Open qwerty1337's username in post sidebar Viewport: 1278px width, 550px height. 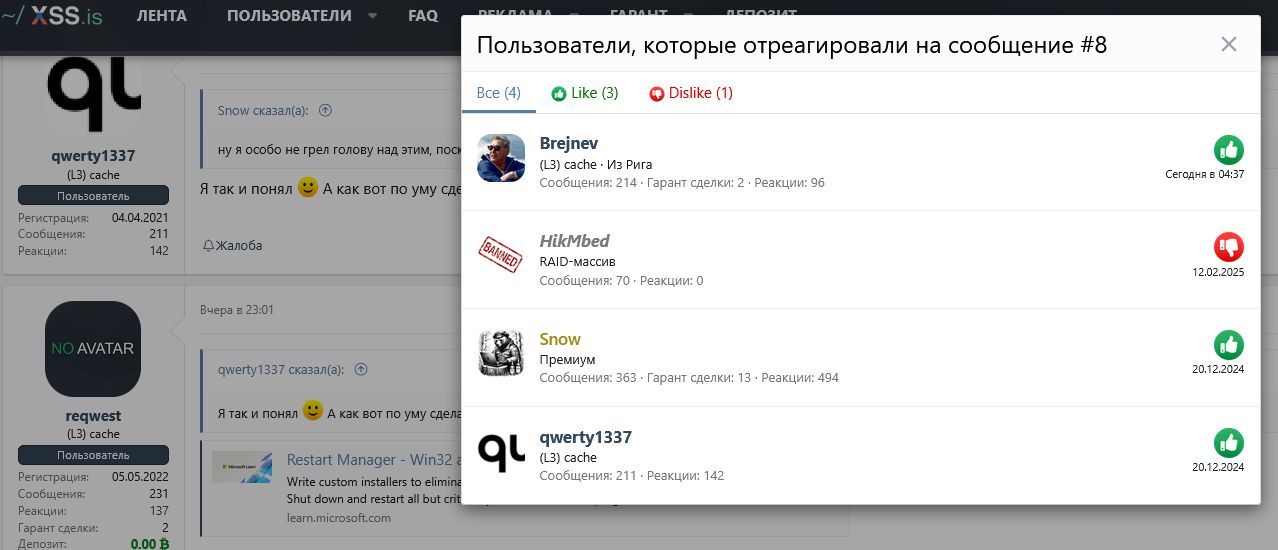click(93, 156)
